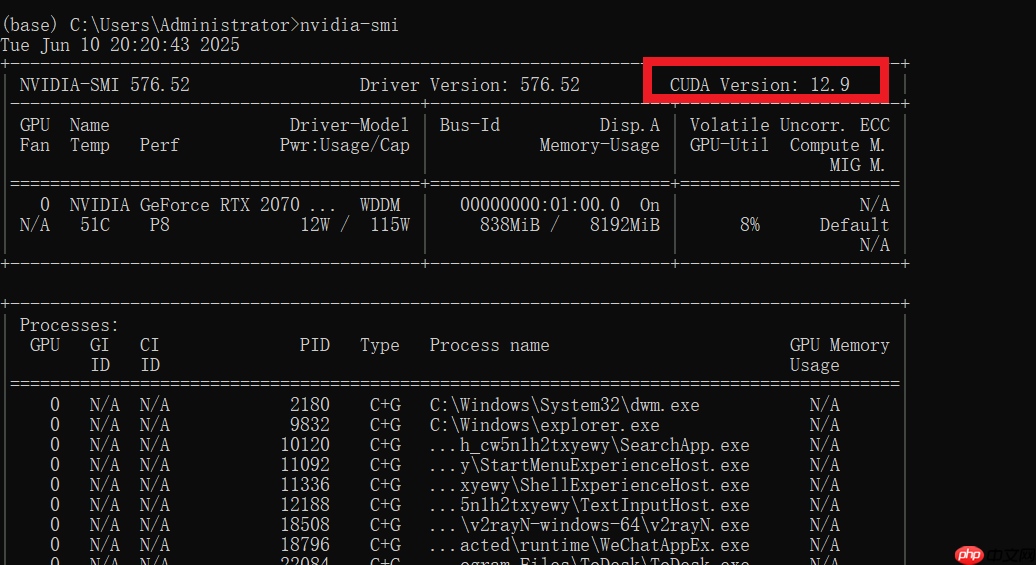
Task: Click the nvidia-smi command at the prompt
Action: tap(349, 24)
